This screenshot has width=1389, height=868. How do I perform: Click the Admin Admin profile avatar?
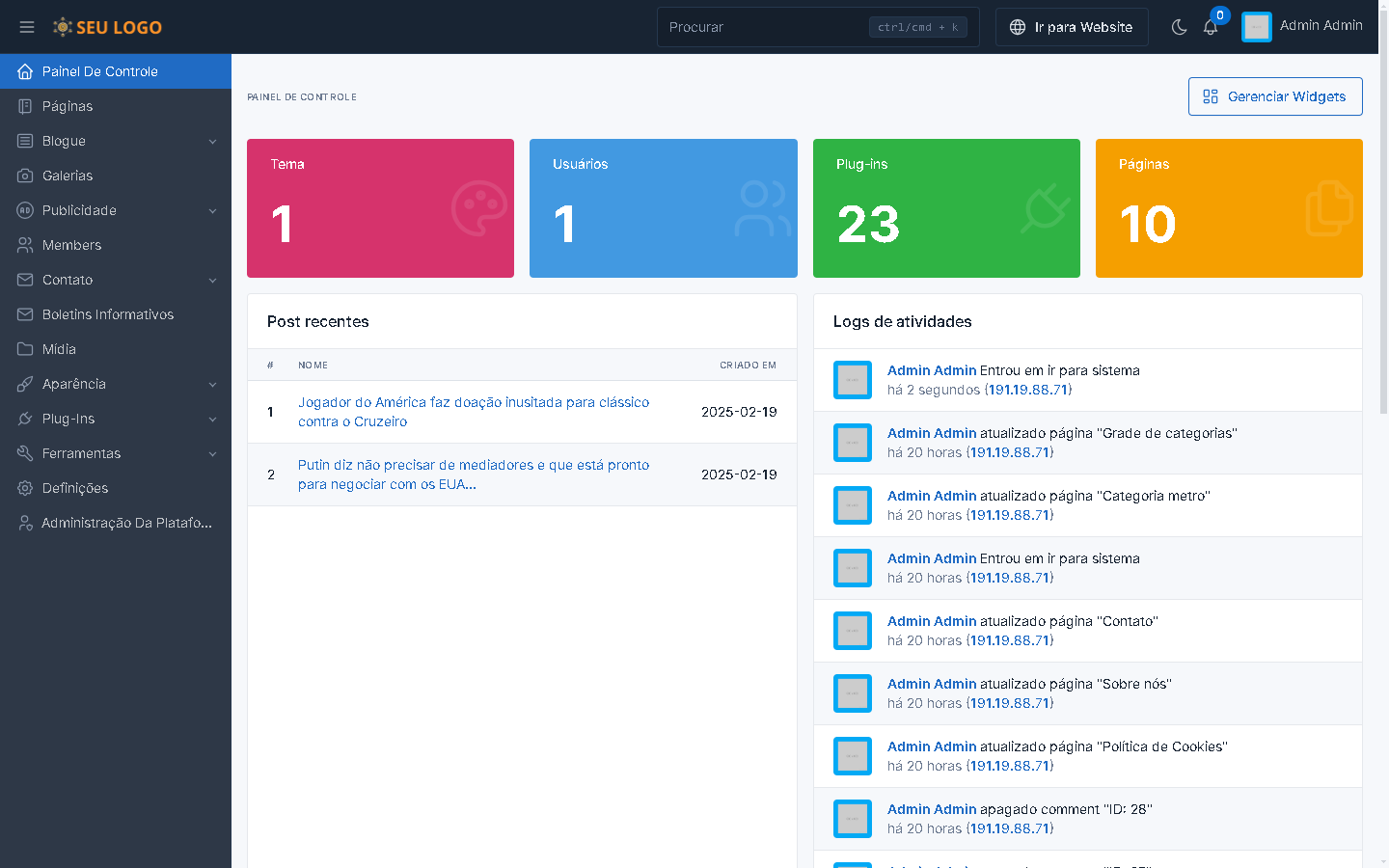(x=1256, y=27)
